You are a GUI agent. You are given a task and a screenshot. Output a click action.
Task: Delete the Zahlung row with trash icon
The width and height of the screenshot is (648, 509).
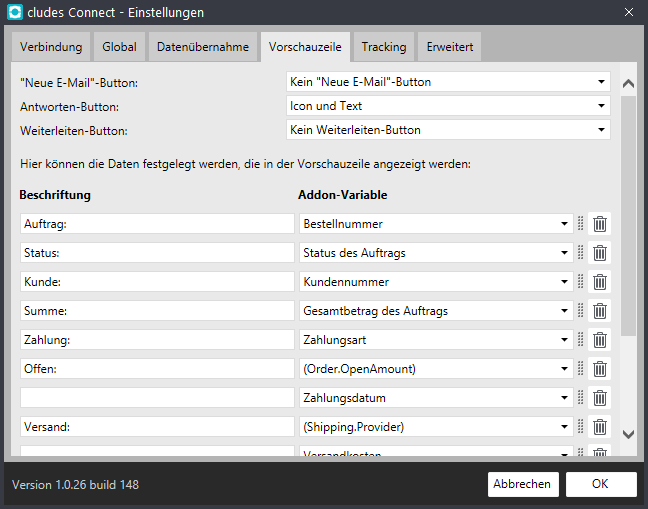coord(600,340)
